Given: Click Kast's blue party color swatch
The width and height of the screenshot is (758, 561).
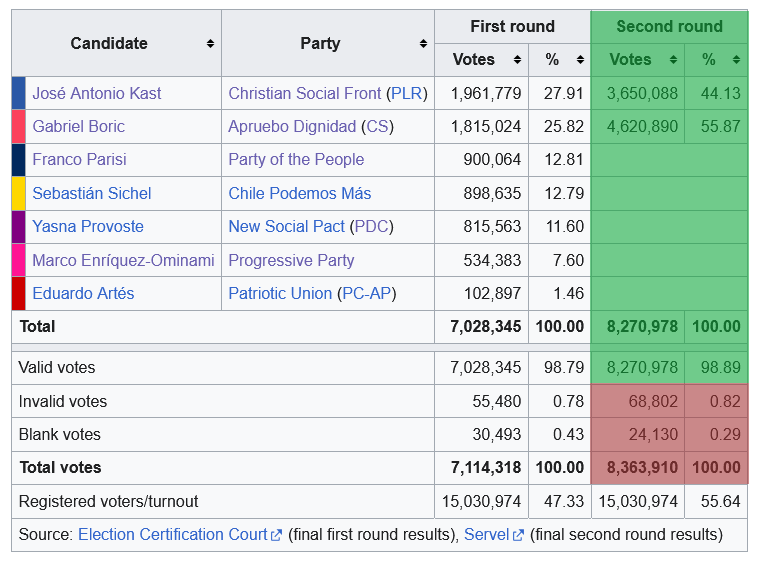Looking at the screenshot, I should (x=18, y=93).
